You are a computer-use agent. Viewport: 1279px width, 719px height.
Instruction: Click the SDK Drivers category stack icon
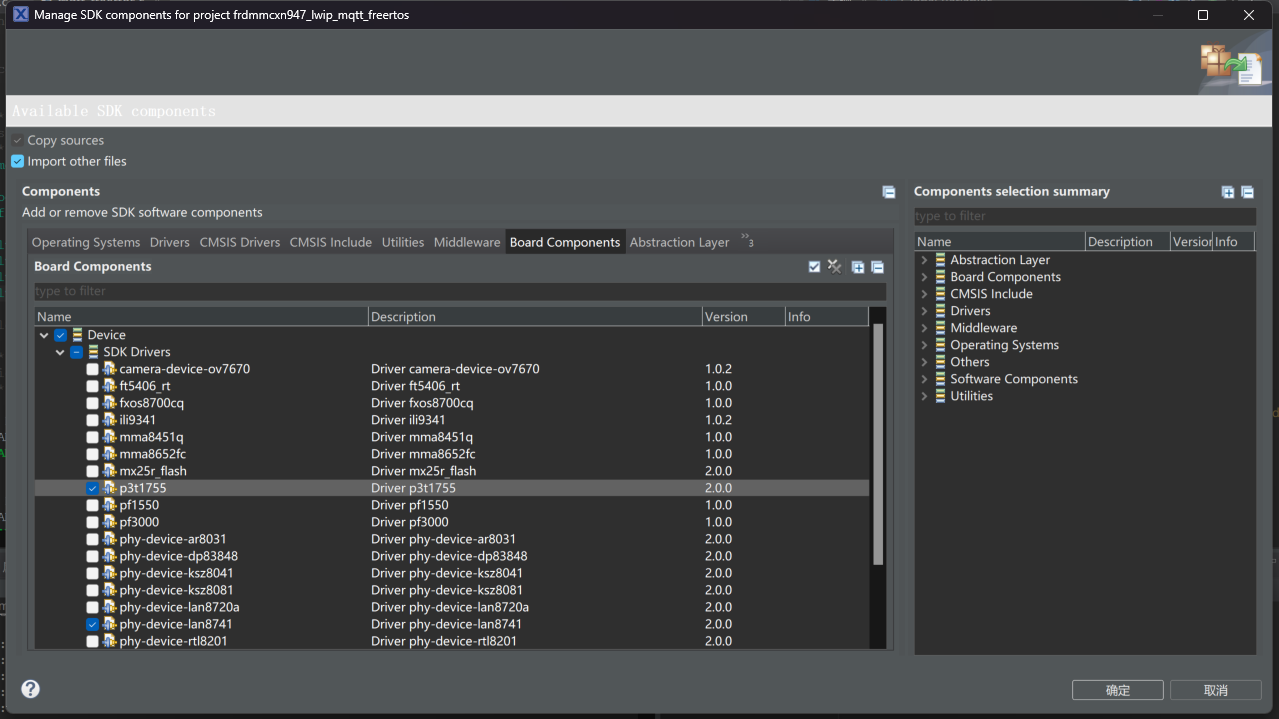point(94,352)
